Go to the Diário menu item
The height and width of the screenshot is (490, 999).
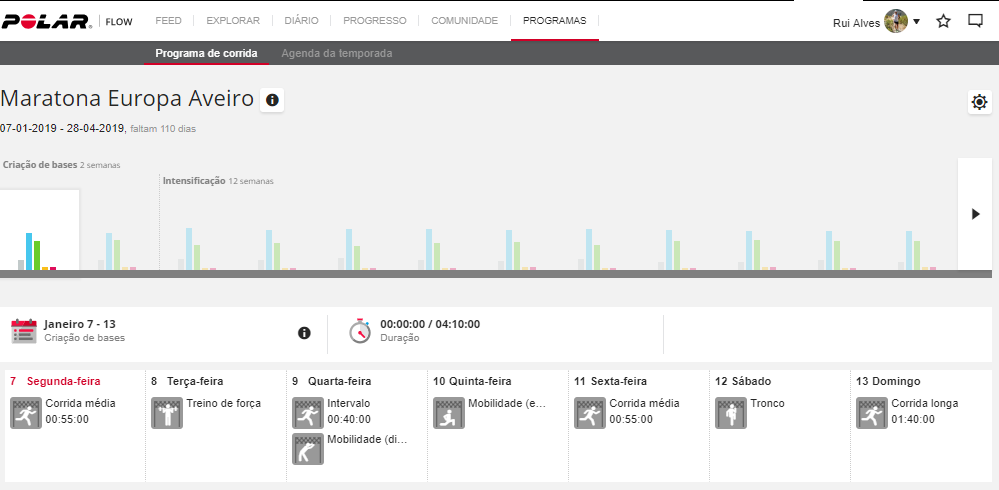click(301, 20)
